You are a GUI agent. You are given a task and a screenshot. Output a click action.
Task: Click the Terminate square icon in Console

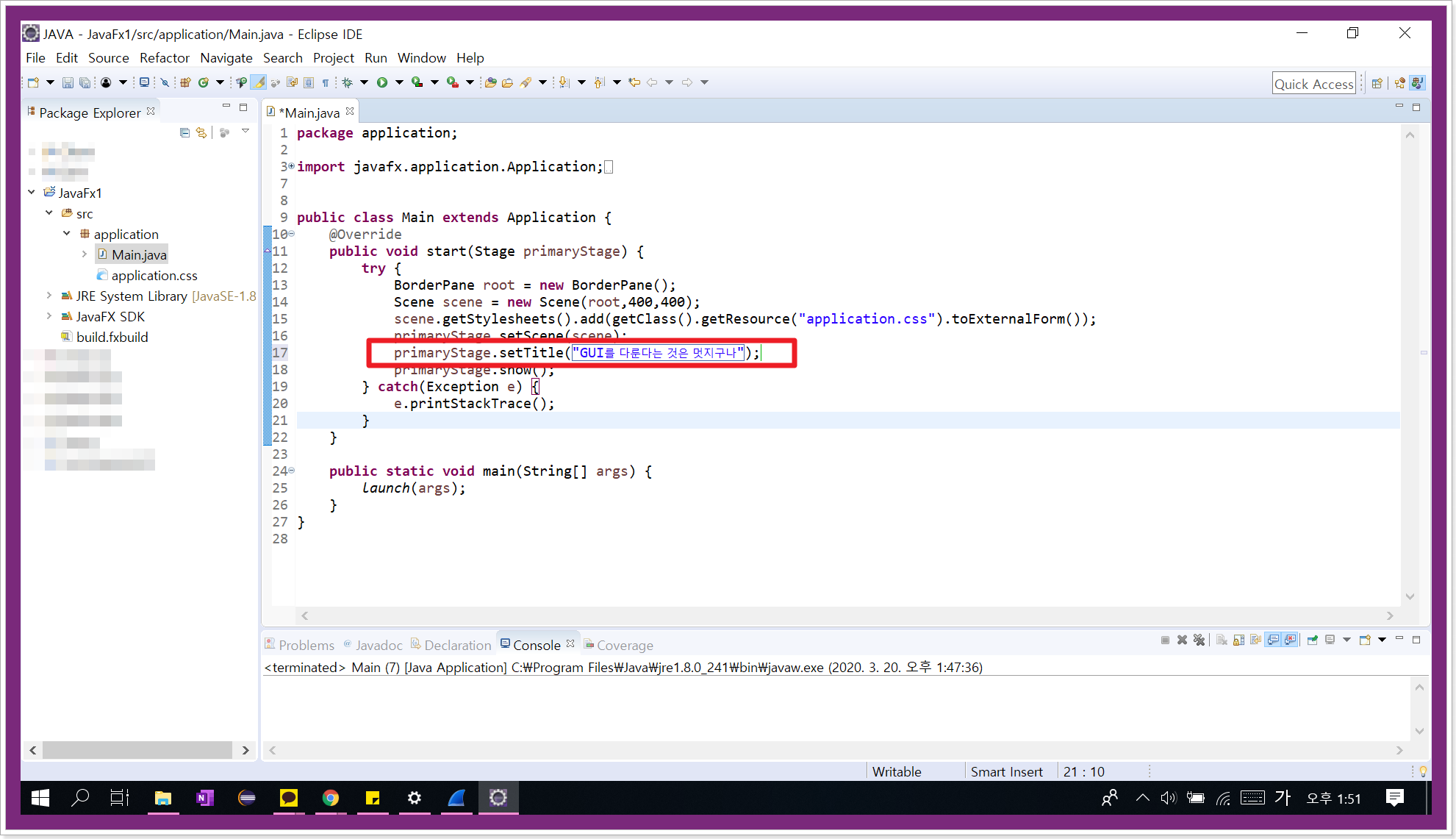click(x=1165, y=640)
